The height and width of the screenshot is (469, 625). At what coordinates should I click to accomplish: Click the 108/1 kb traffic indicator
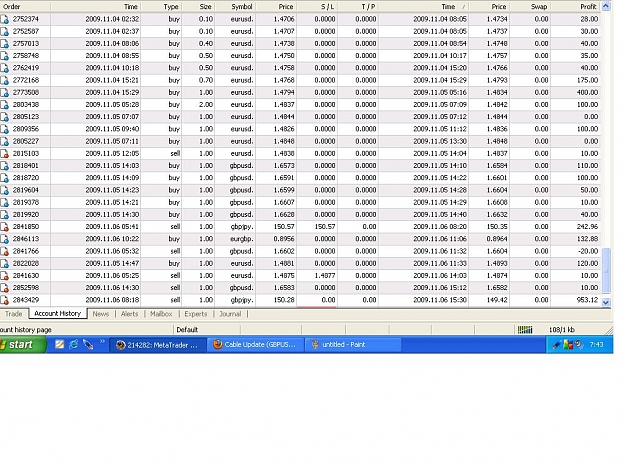562,330
